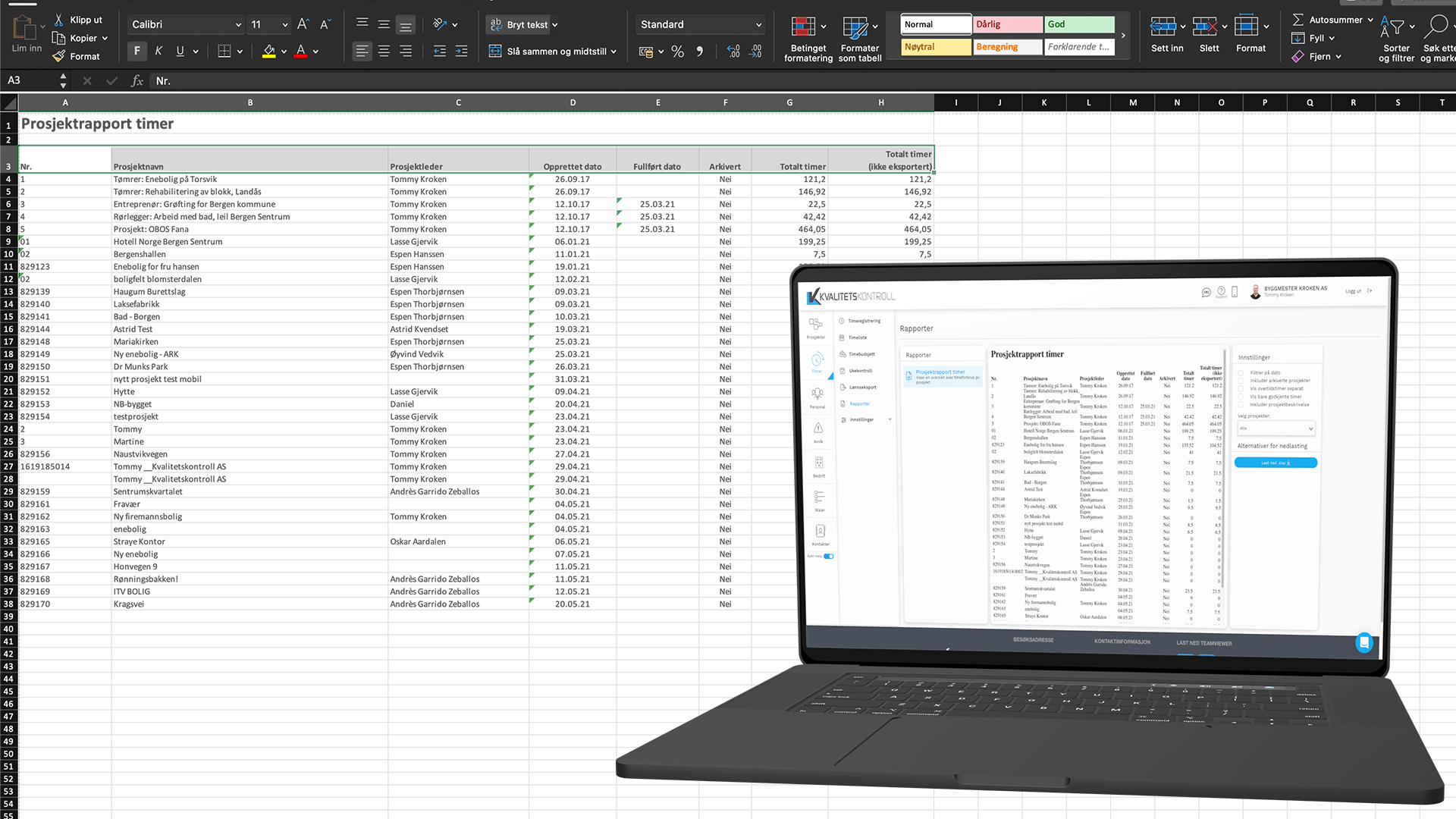Check the Filtrer på dato checkbox
The height and width of the screenshot is (819, 1456).
(x=1241, y=372)
